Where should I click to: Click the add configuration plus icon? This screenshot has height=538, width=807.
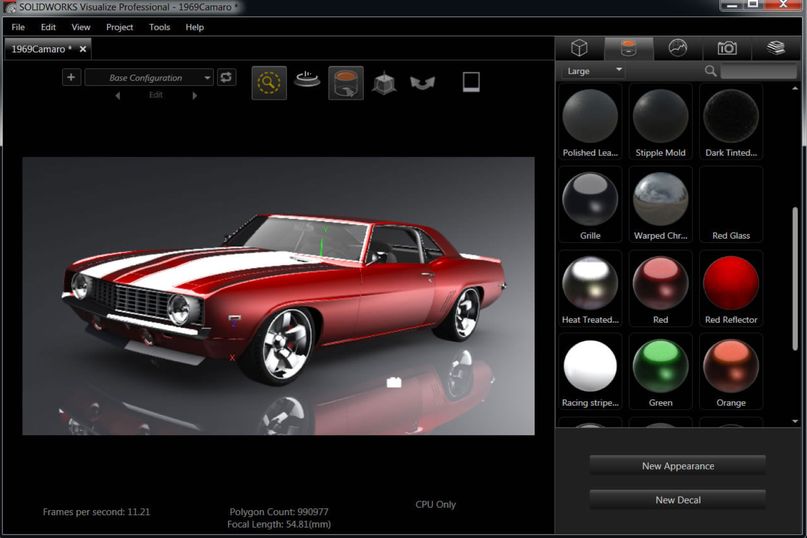pyautogui.click(x=72, y=77)
